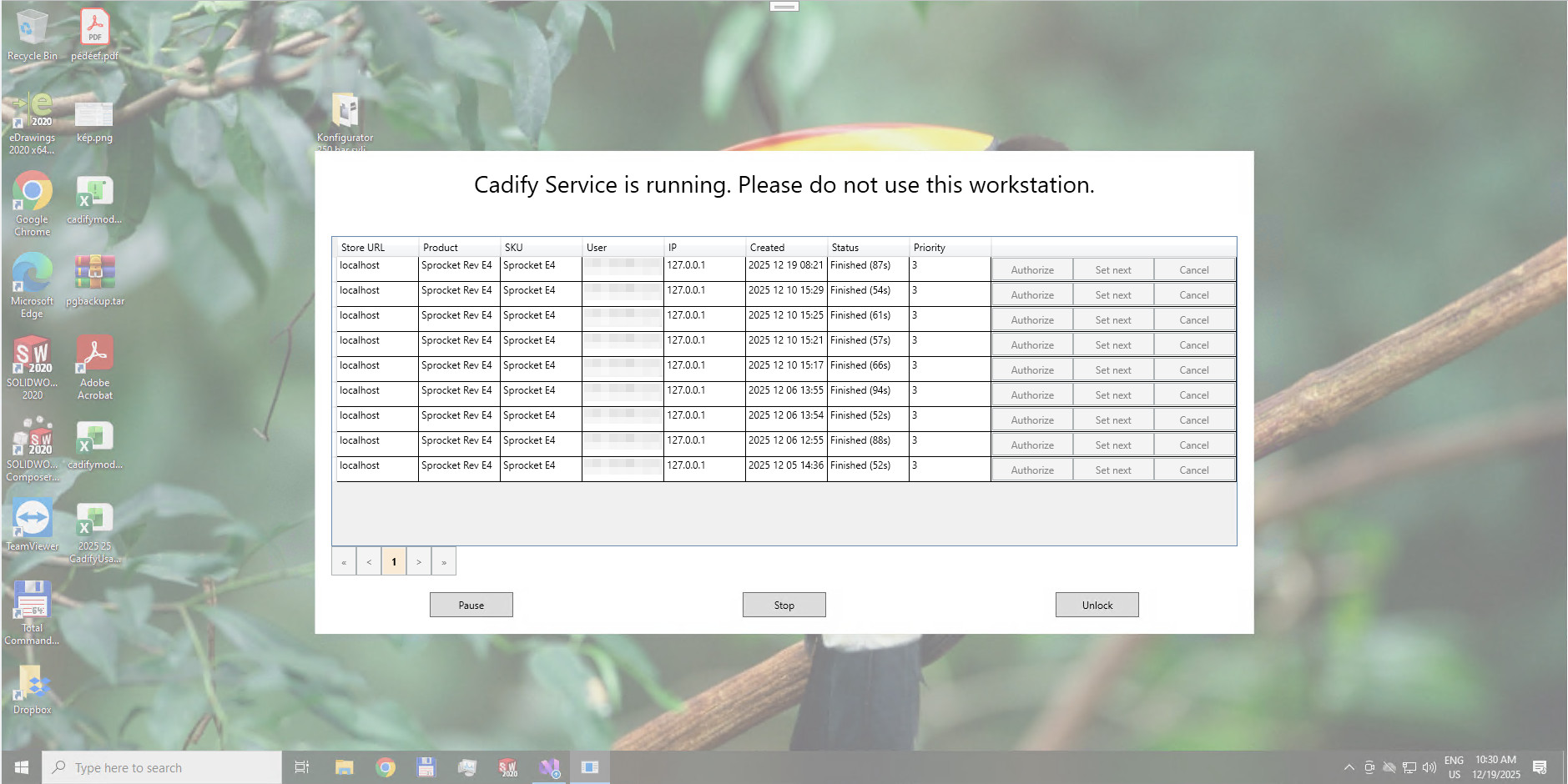Open Dropbox from the desktop
The height and width of the screenshot is (784, 1568).
tap(32, 684)
